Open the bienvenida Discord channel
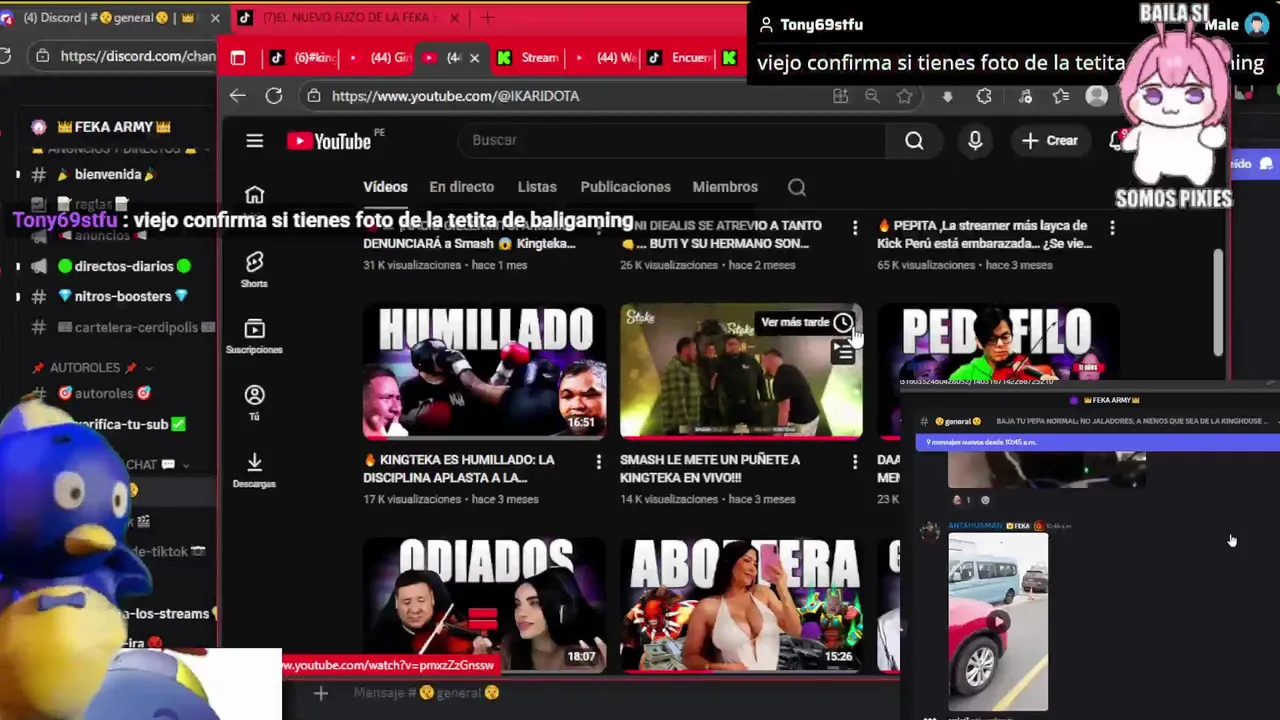This screenshot has height=720, width=1280. [x=108, y=174]
